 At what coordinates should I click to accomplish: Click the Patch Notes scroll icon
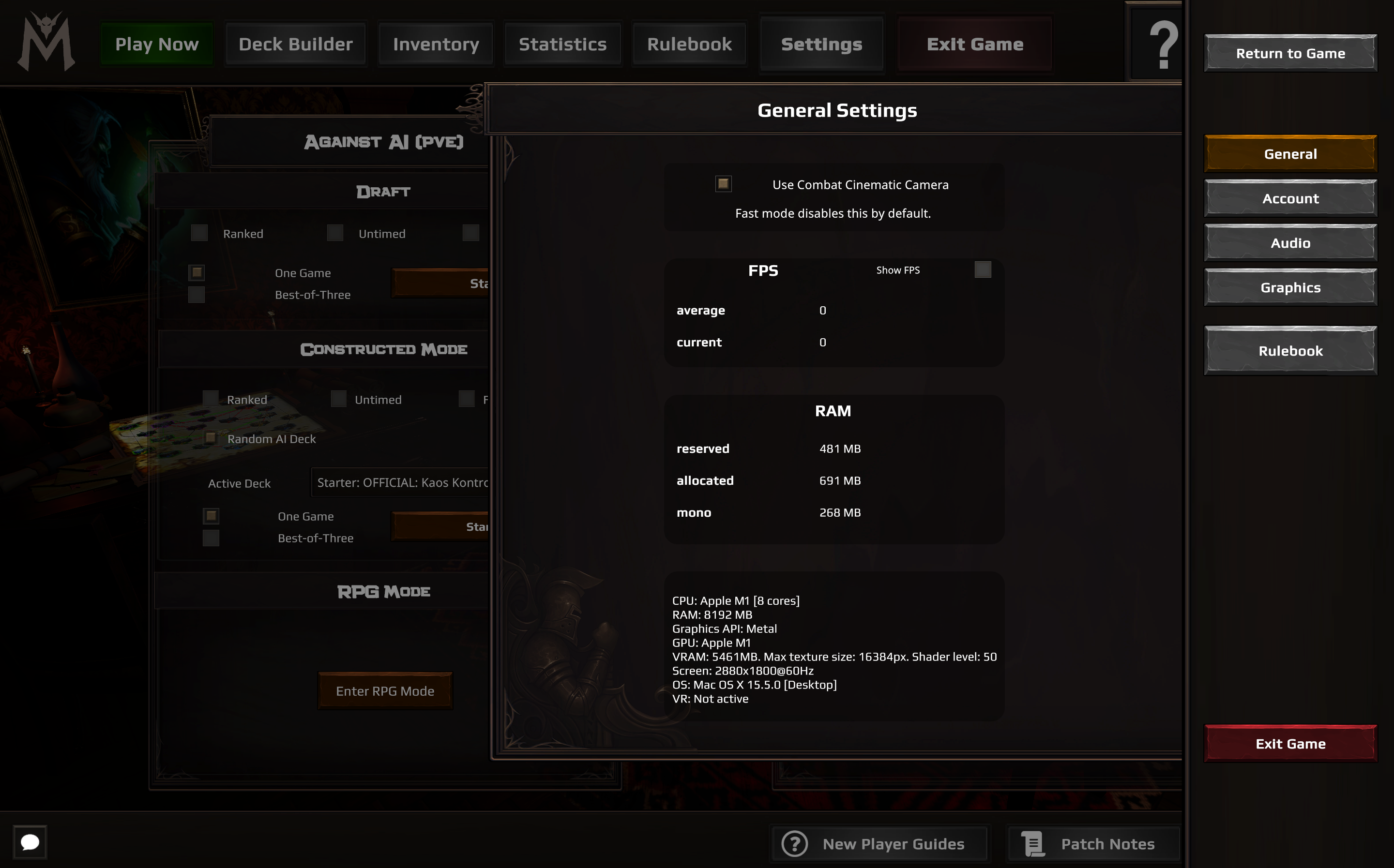coord(1033,844)
